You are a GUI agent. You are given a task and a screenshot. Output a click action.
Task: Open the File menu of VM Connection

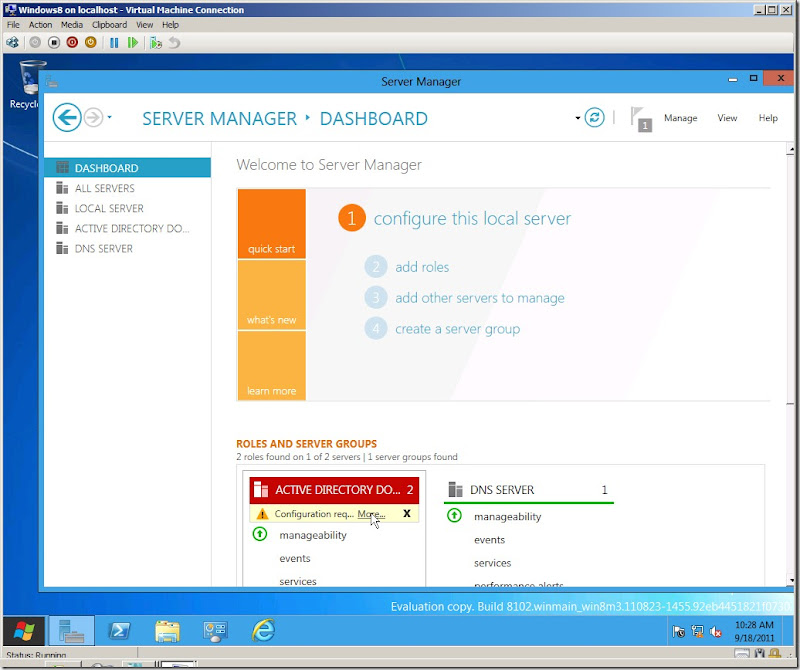coord(13,24)
